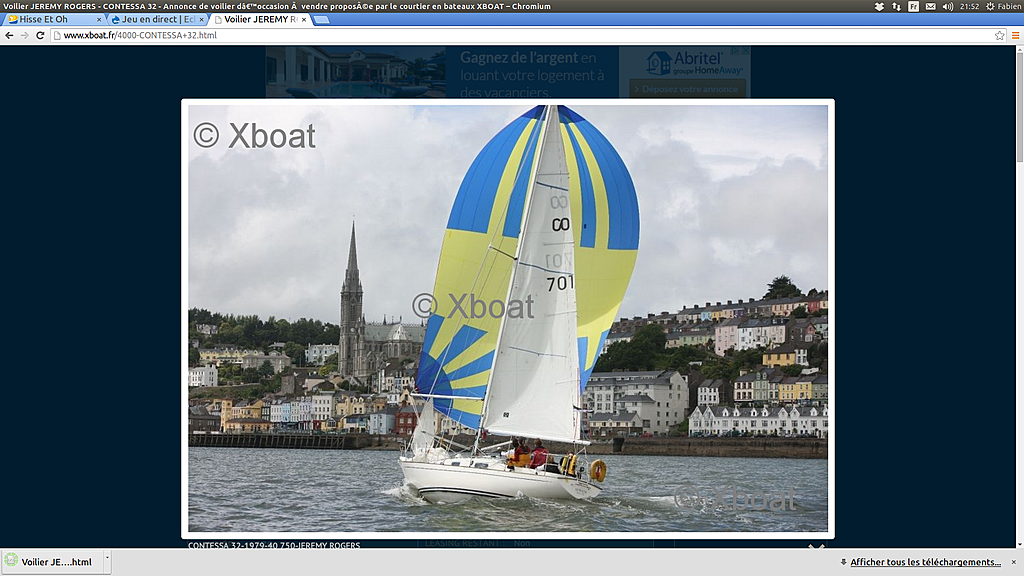Reload the xboat.fr page

(40, 35)
